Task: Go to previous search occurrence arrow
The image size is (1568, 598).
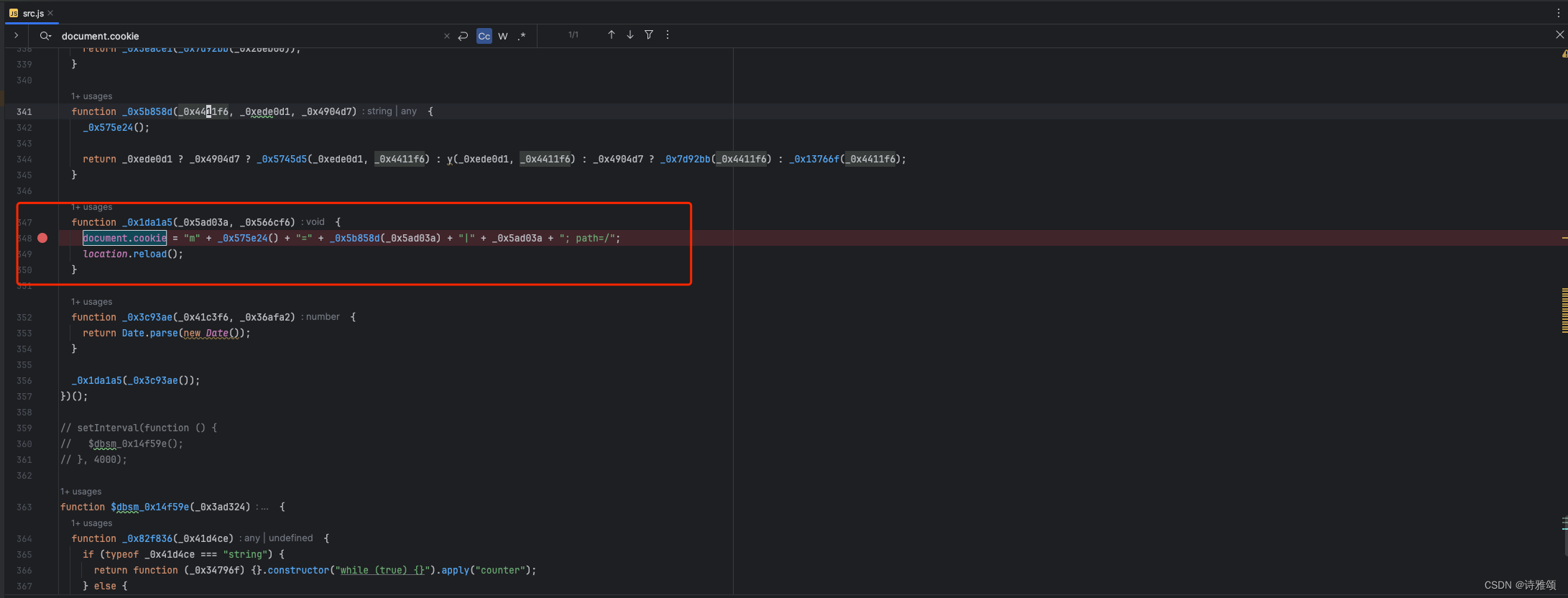Action: click(x=612, y=34)
